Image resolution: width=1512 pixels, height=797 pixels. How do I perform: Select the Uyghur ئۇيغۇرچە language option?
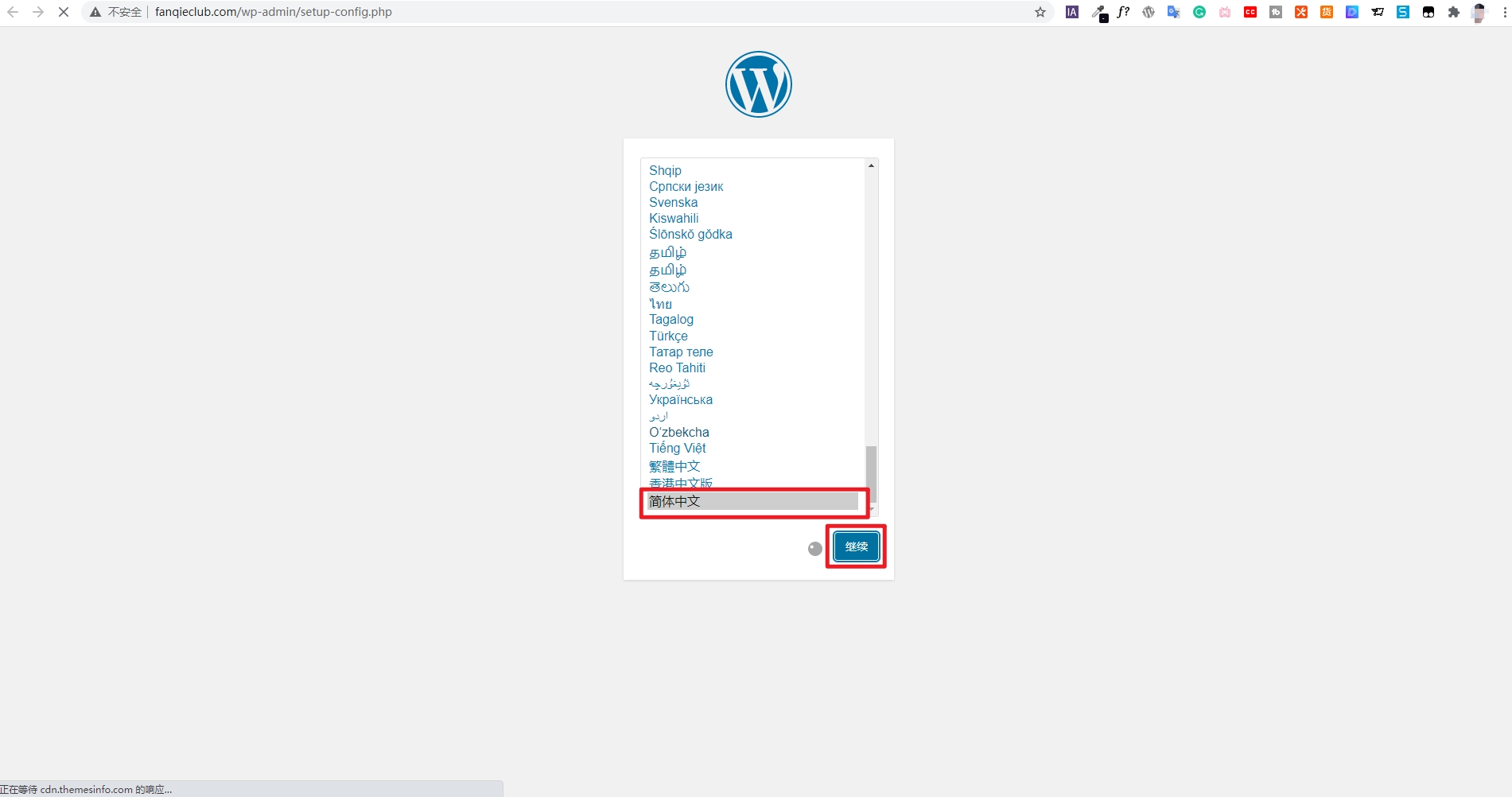click(670, 383)
